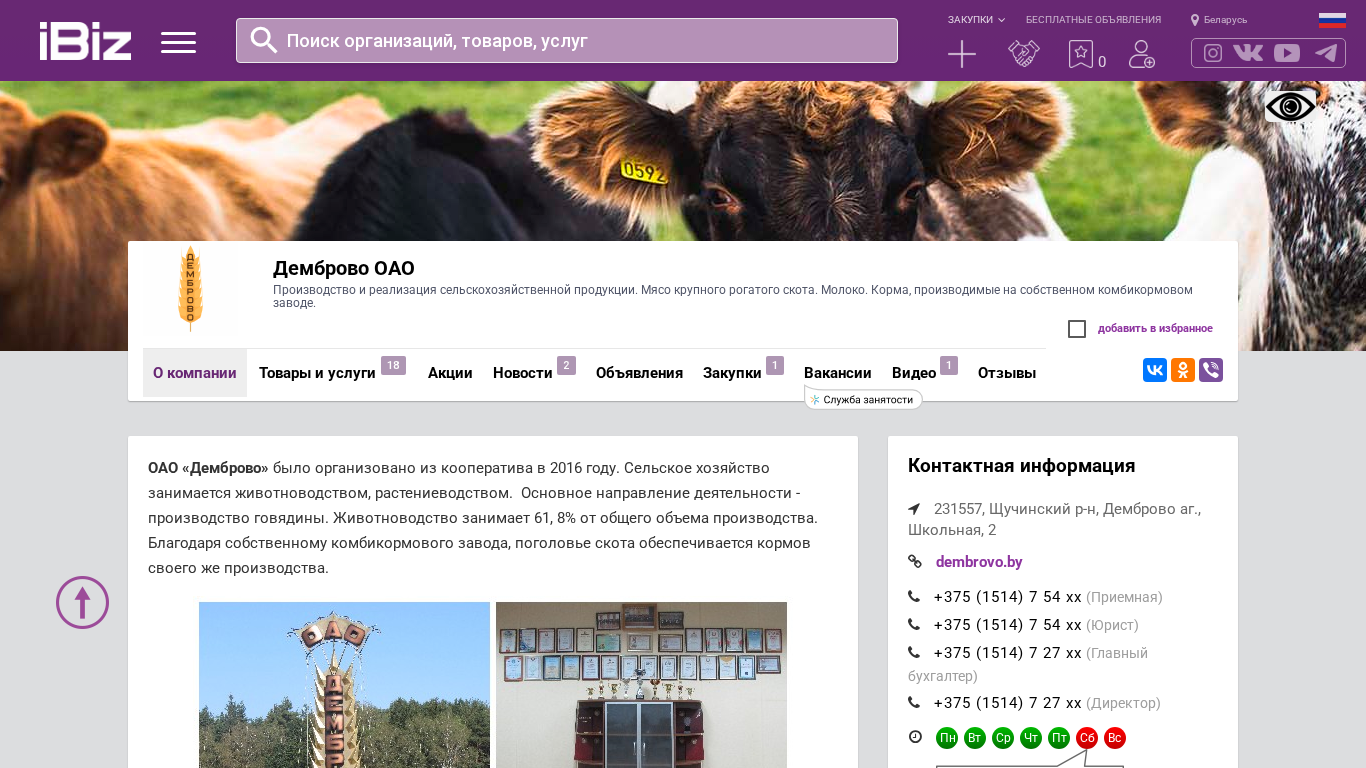Reveal the Директор phone number
The image size is (1366, 768).
[1008, 703]
